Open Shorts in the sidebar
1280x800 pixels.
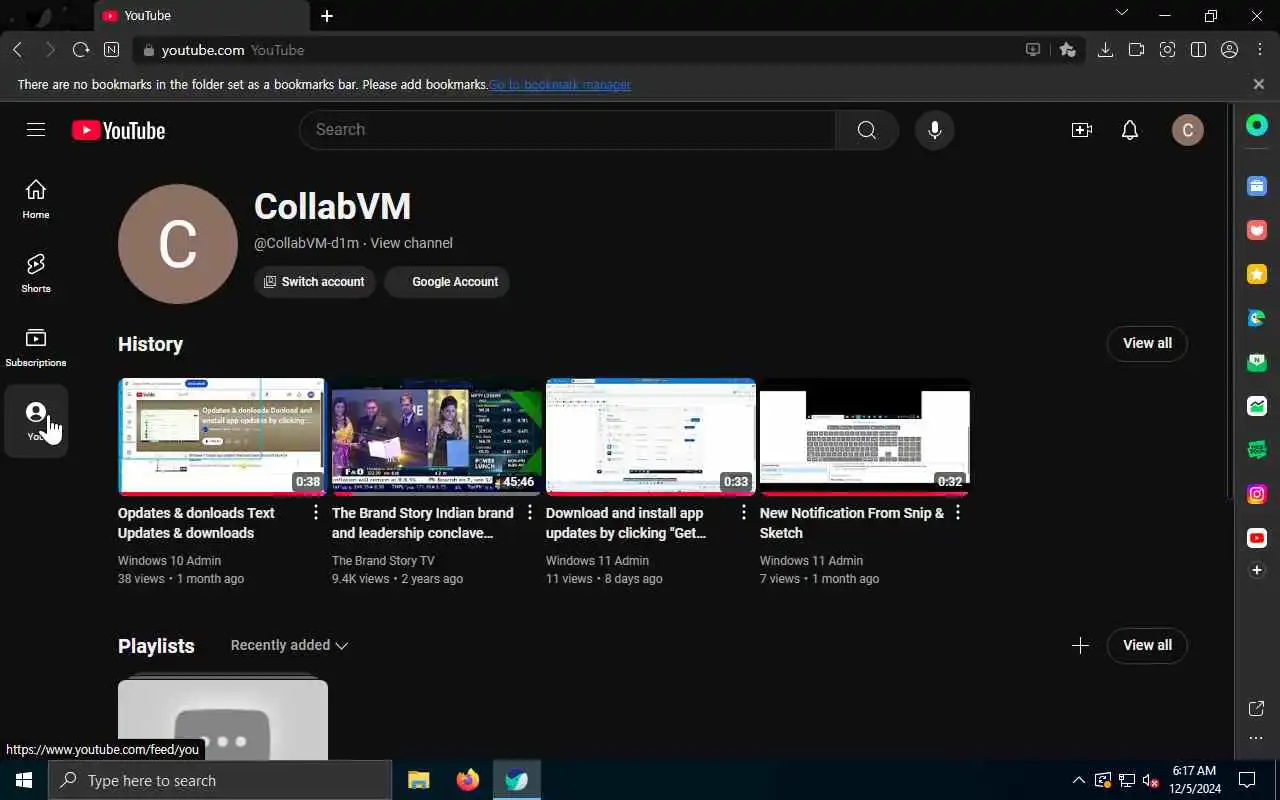click(x=36, y=273)
